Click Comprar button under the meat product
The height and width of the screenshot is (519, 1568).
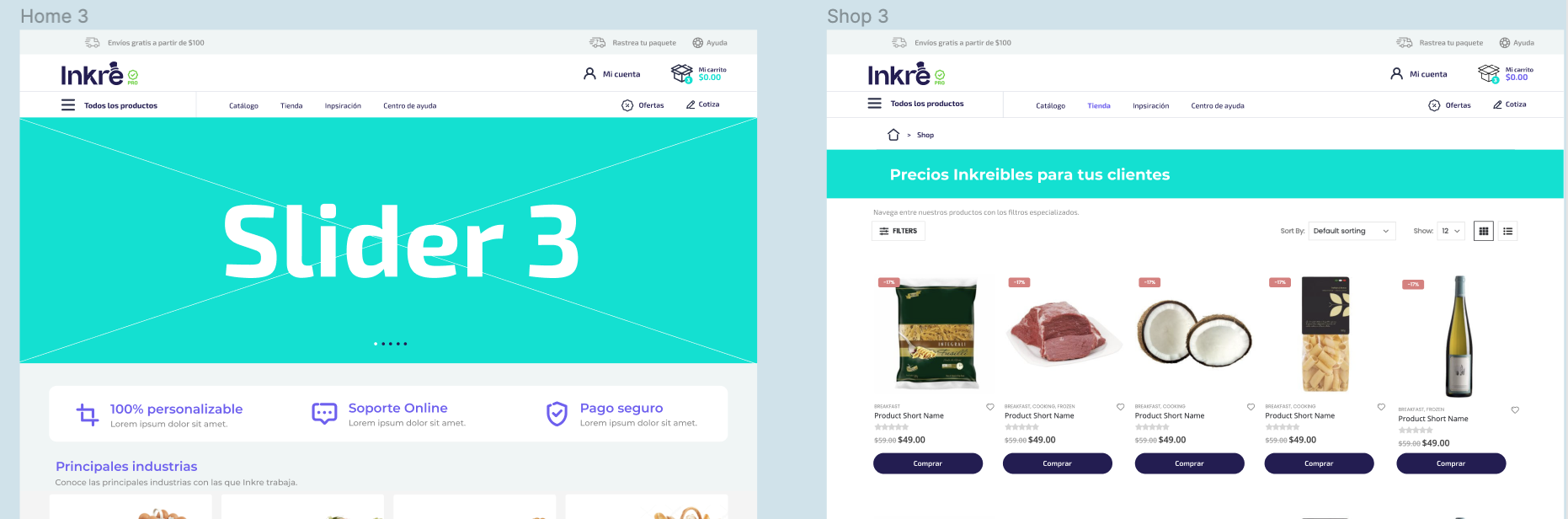click(x=1058, y=463)
